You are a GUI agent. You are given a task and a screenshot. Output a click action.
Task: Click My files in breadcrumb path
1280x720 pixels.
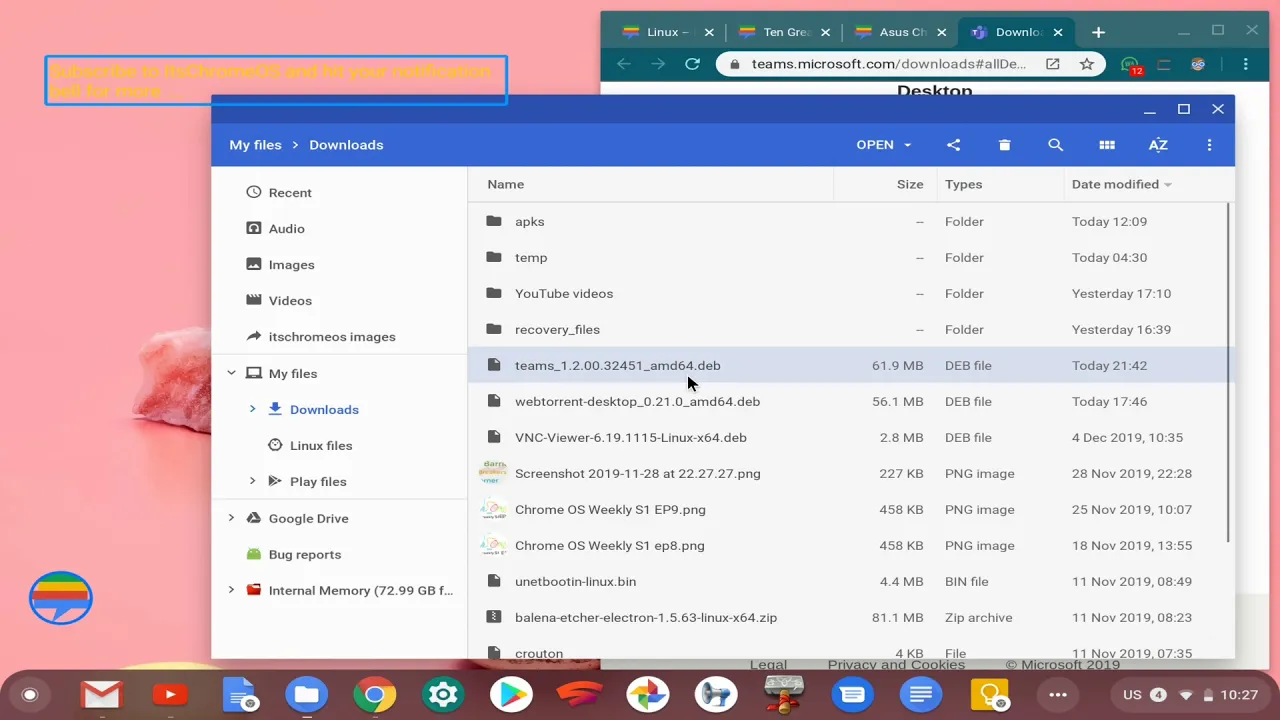coord(255,145)
